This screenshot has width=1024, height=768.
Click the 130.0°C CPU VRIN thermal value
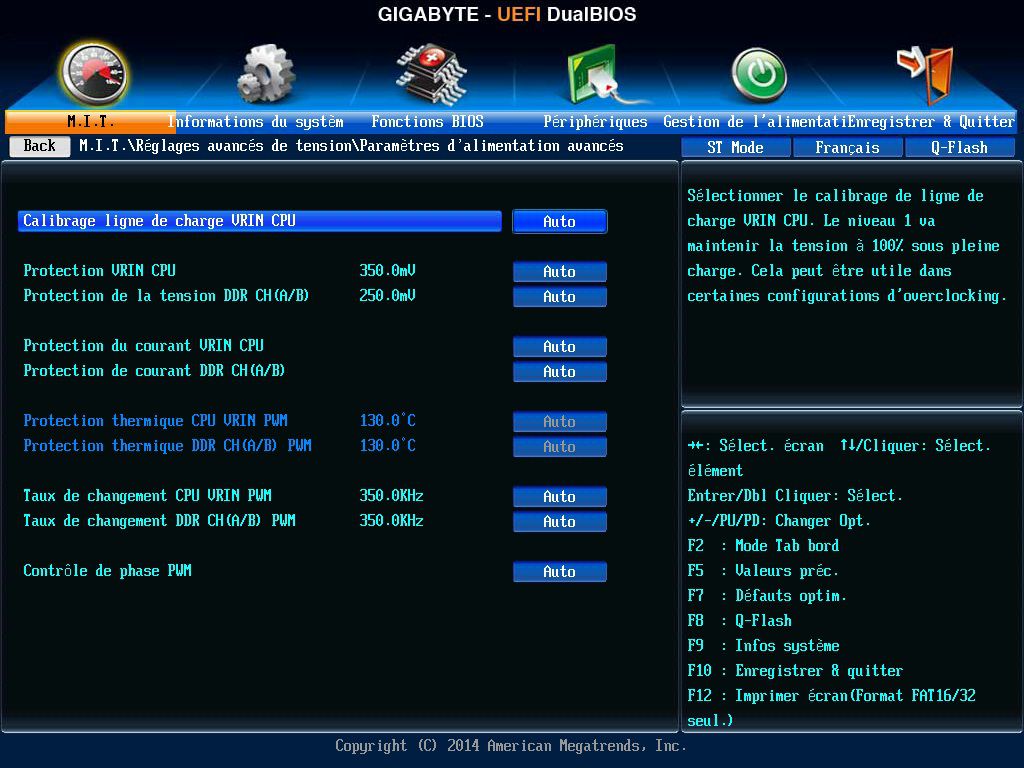[x=387, y=420]
